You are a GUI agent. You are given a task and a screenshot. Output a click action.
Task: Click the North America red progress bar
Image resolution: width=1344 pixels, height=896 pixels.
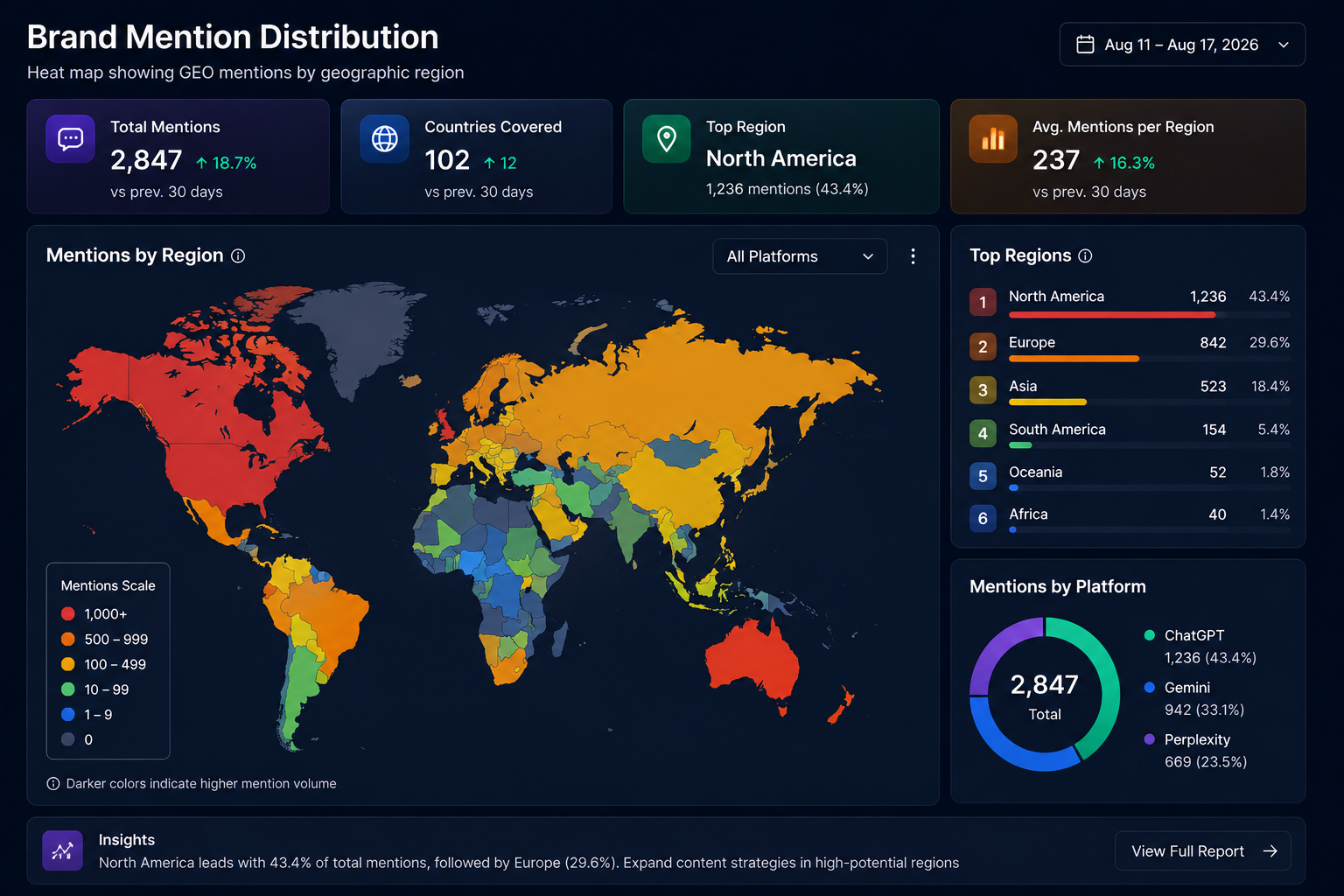pyautogui.click(x=1112, y=315)
